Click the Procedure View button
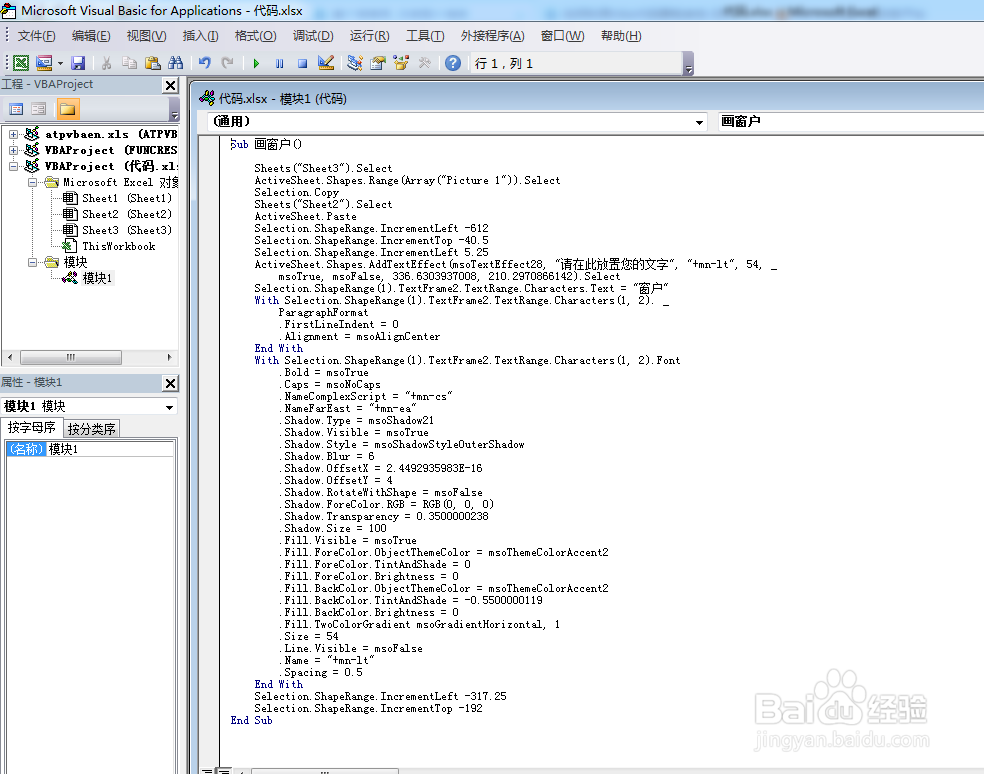The width and height of the screenshot is (984, 774). point(208,770)
